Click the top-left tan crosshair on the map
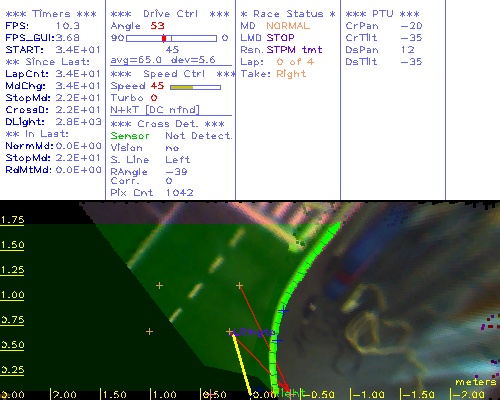The image size is (500, 400). tap(159, 285)
